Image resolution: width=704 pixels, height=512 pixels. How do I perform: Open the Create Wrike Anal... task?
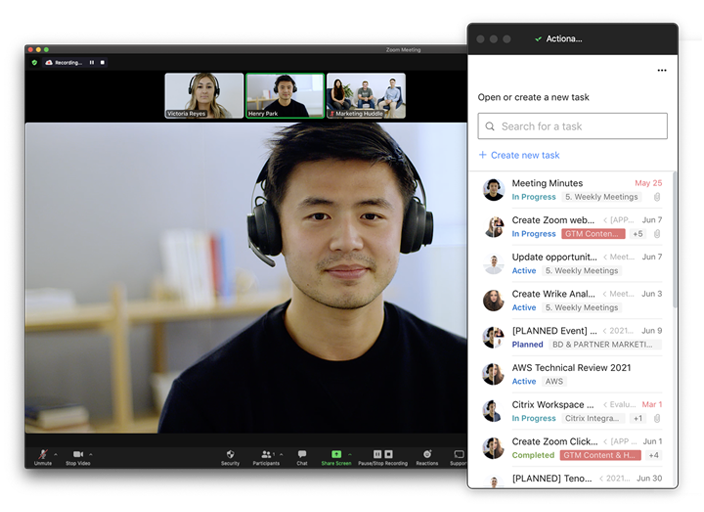(572, 300)
